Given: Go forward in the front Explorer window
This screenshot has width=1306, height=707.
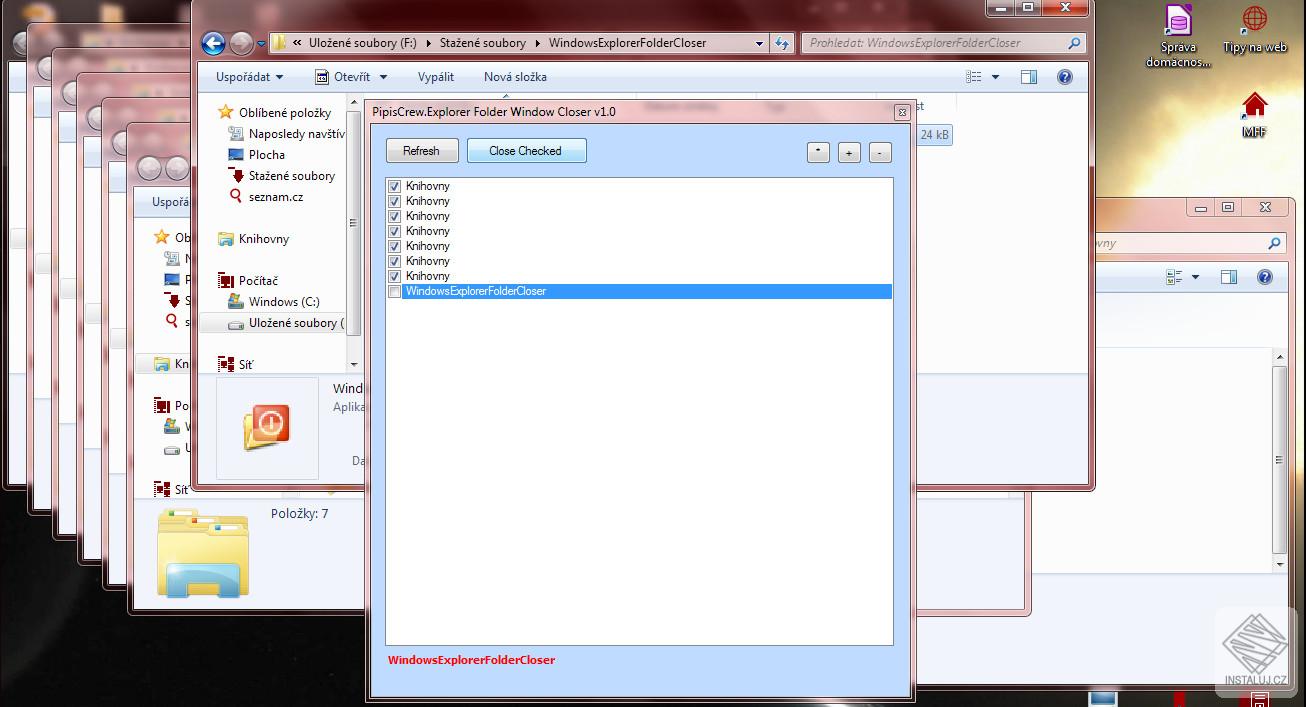Looking at the screenshot, I should 241,43.
